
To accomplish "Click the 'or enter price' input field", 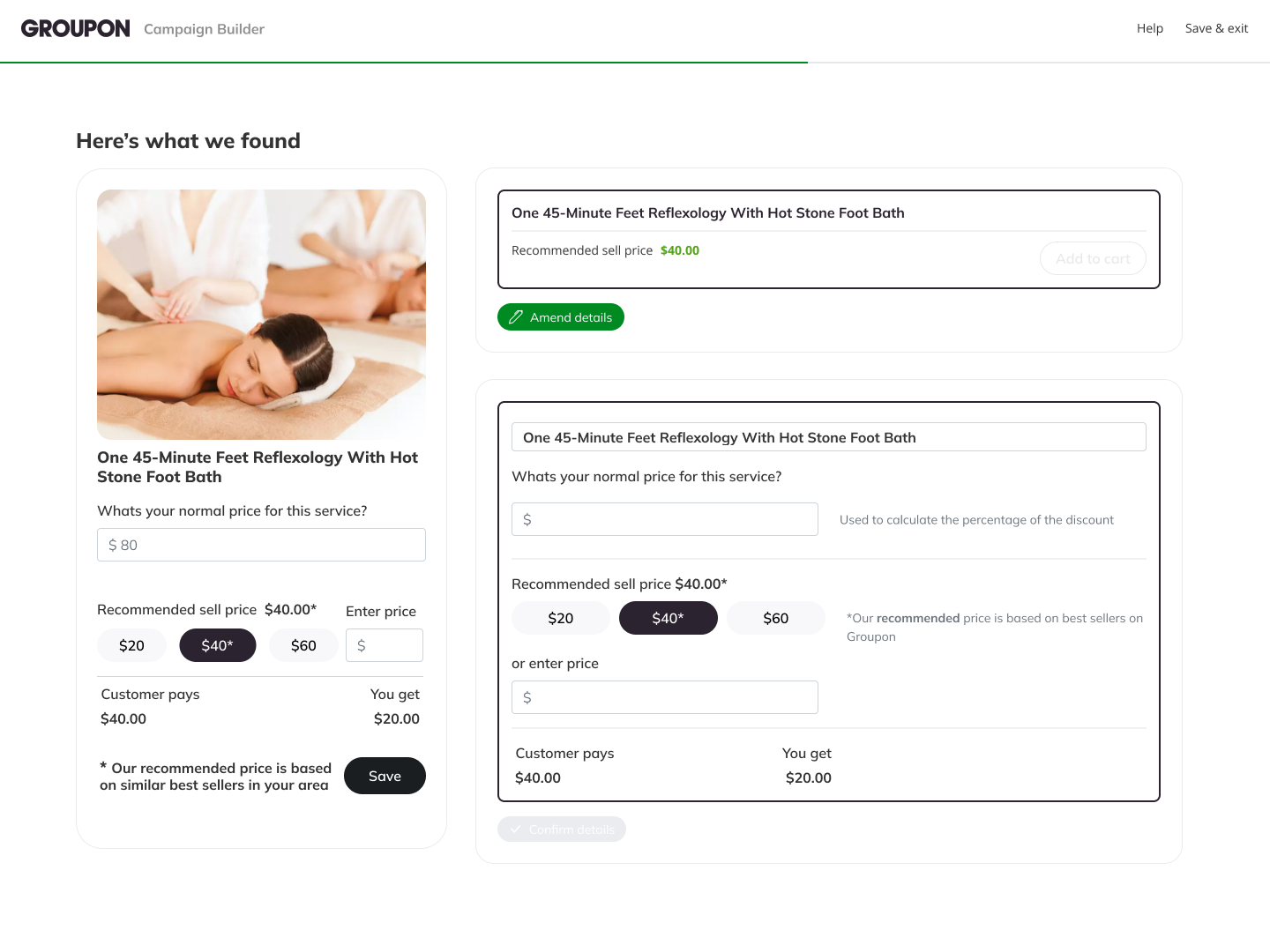I will coord(665,697).
